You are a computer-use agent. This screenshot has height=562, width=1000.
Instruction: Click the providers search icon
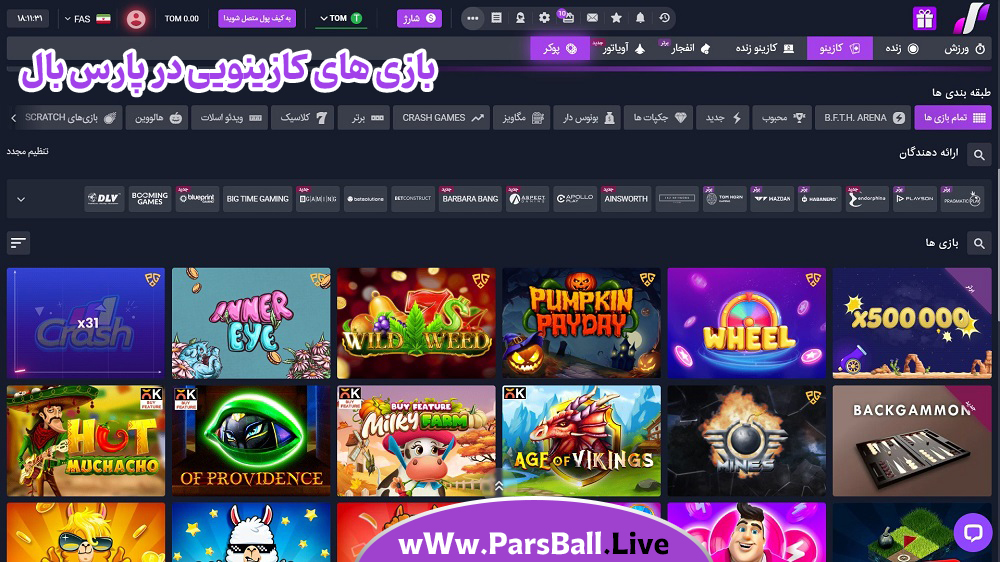pyautogui.click(x=979, y=154)
